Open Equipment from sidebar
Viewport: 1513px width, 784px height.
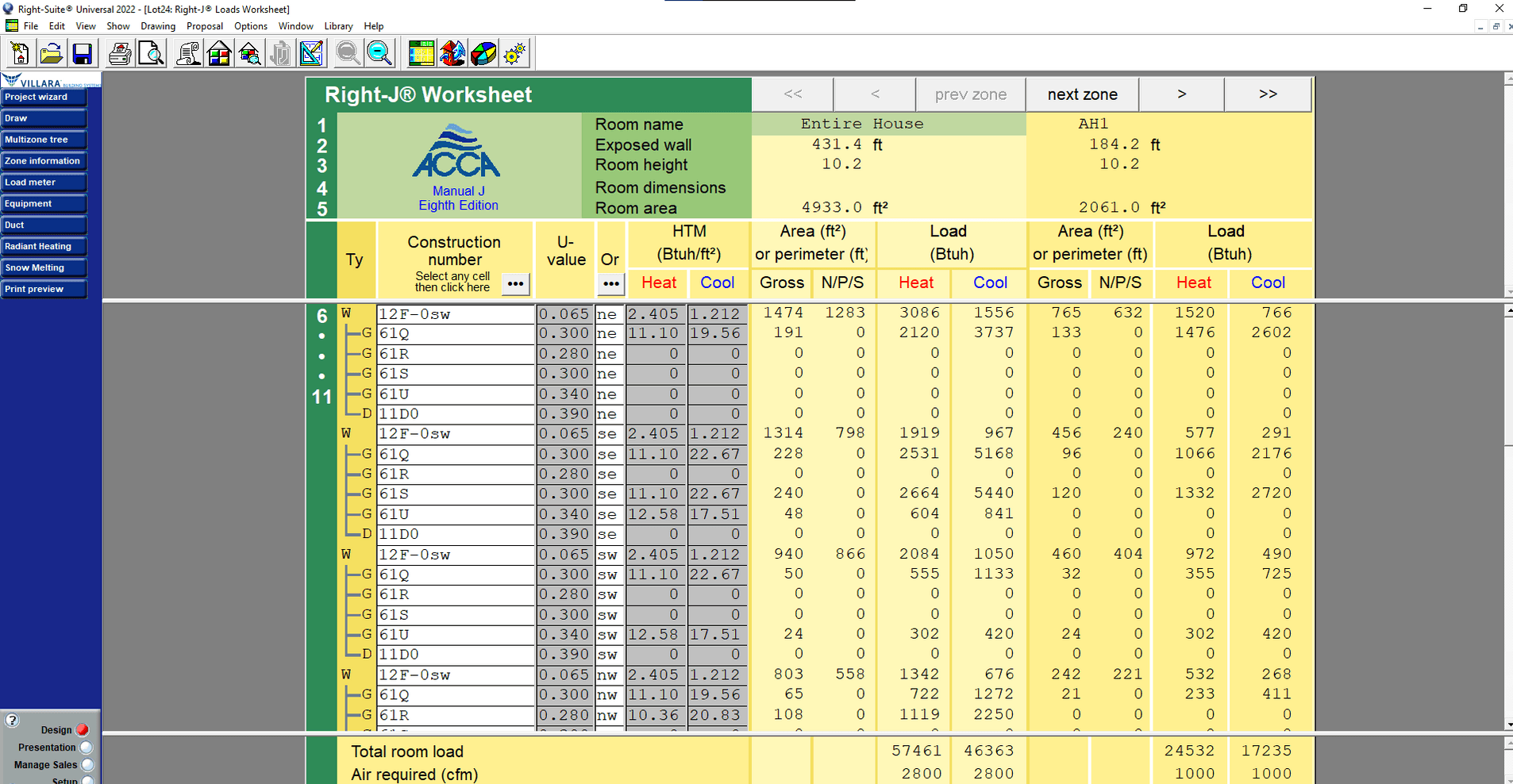[44, 204]
